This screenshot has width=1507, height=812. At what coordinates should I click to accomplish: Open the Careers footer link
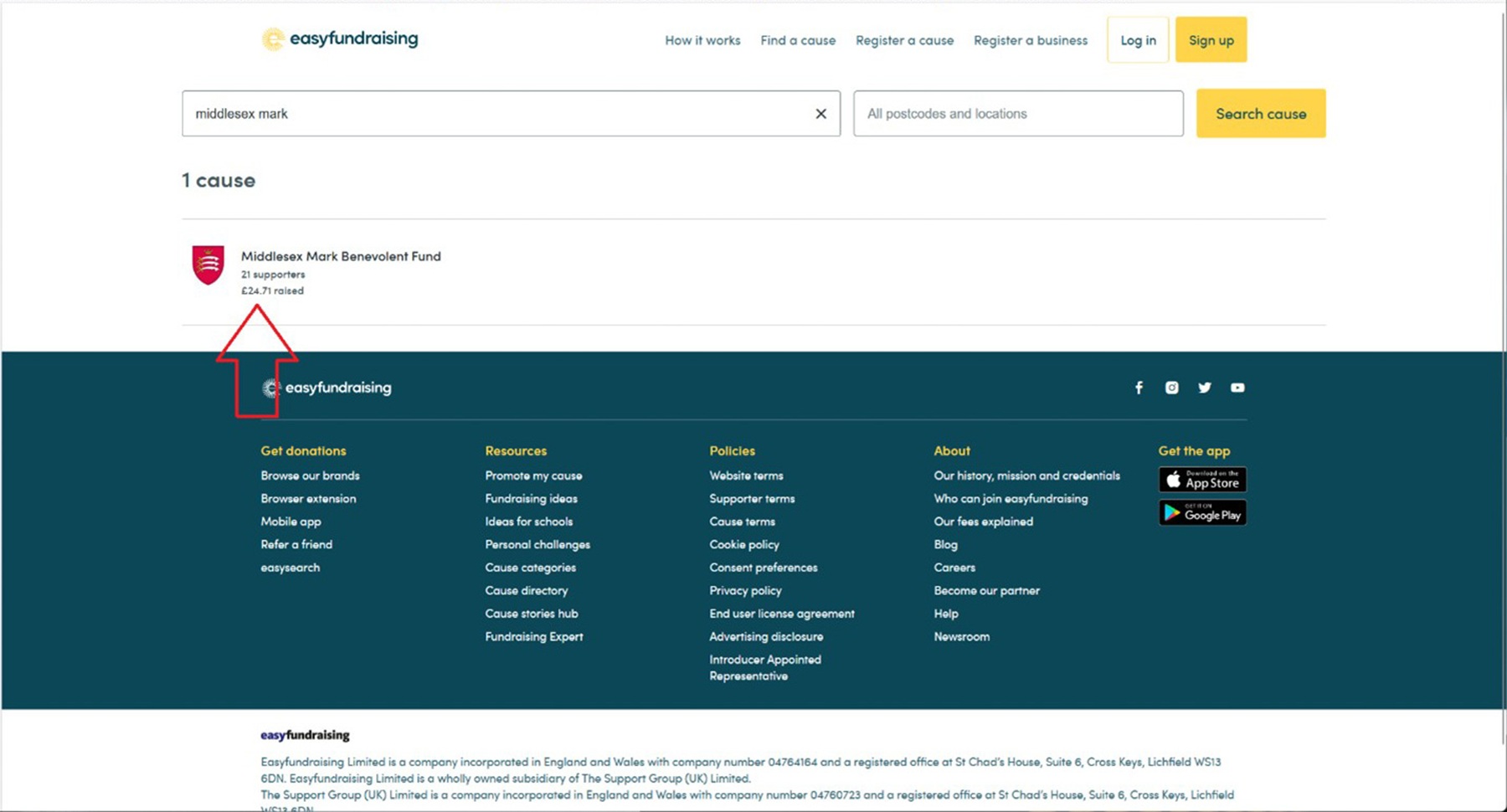tap(954, 568)
